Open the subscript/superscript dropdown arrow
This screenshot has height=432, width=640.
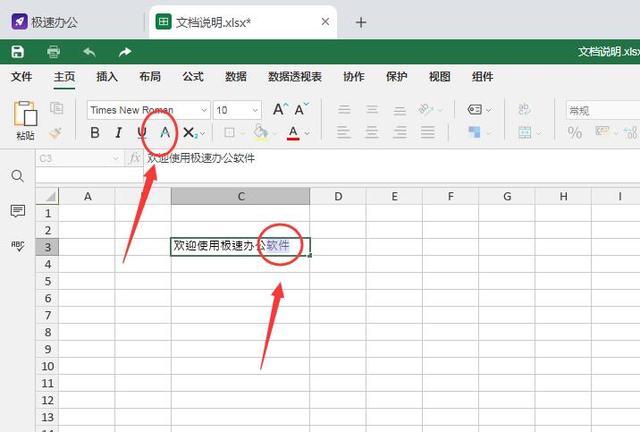(202, 133)
